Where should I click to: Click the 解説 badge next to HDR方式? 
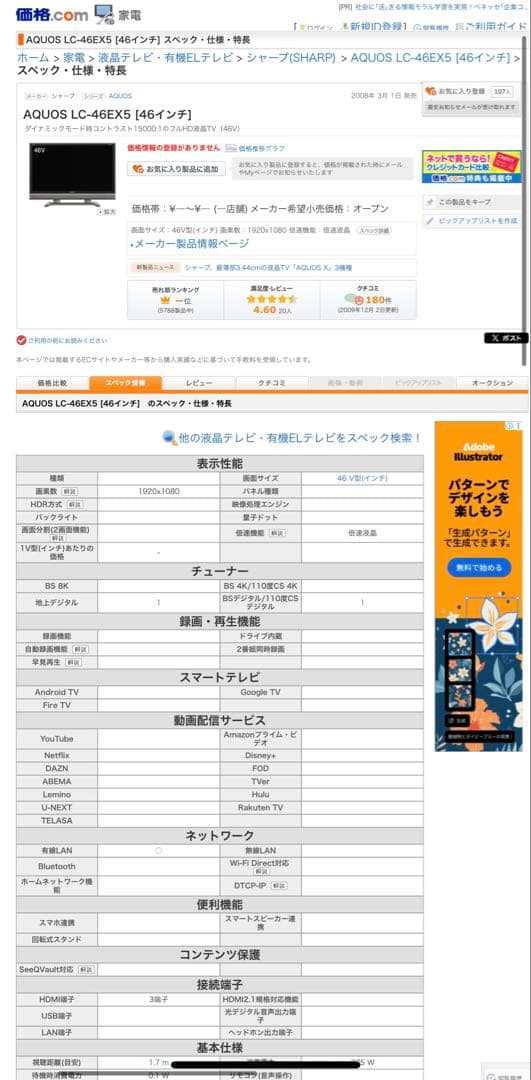74,504
